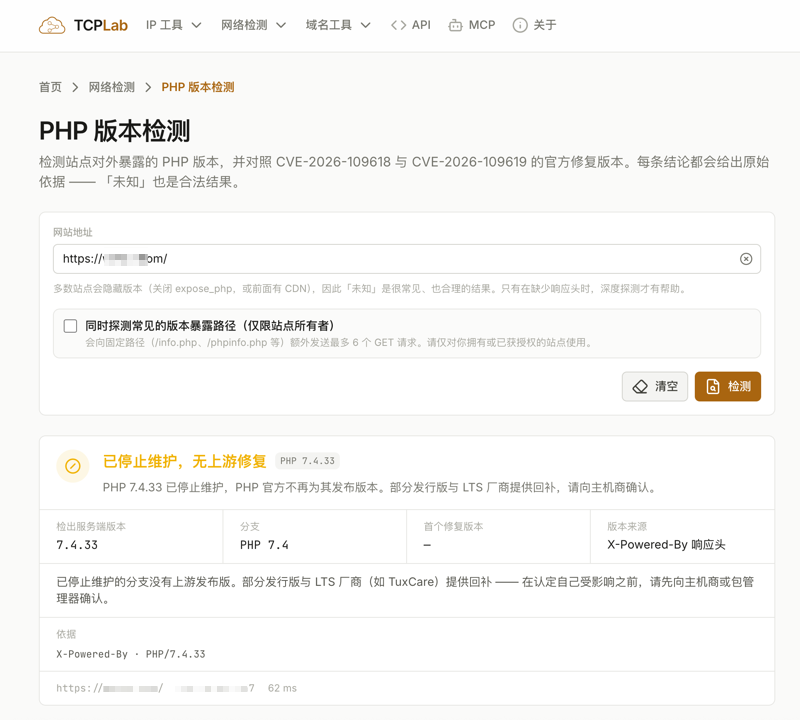Click the 网站地址 field label
This screenshot has width=800, height=720.
coord(73,233)
